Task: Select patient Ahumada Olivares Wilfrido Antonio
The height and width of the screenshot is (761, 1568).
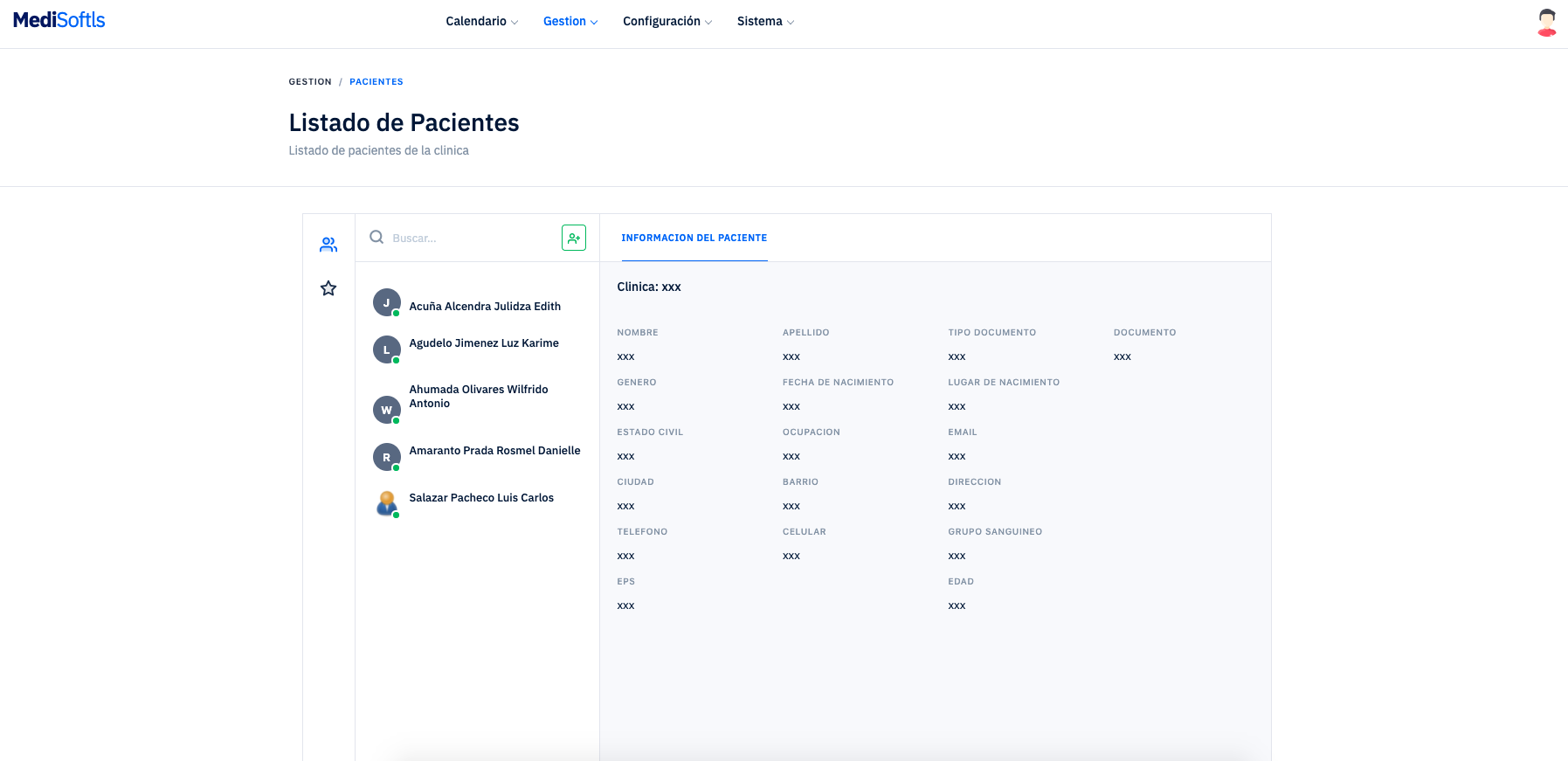Action: 479,397
